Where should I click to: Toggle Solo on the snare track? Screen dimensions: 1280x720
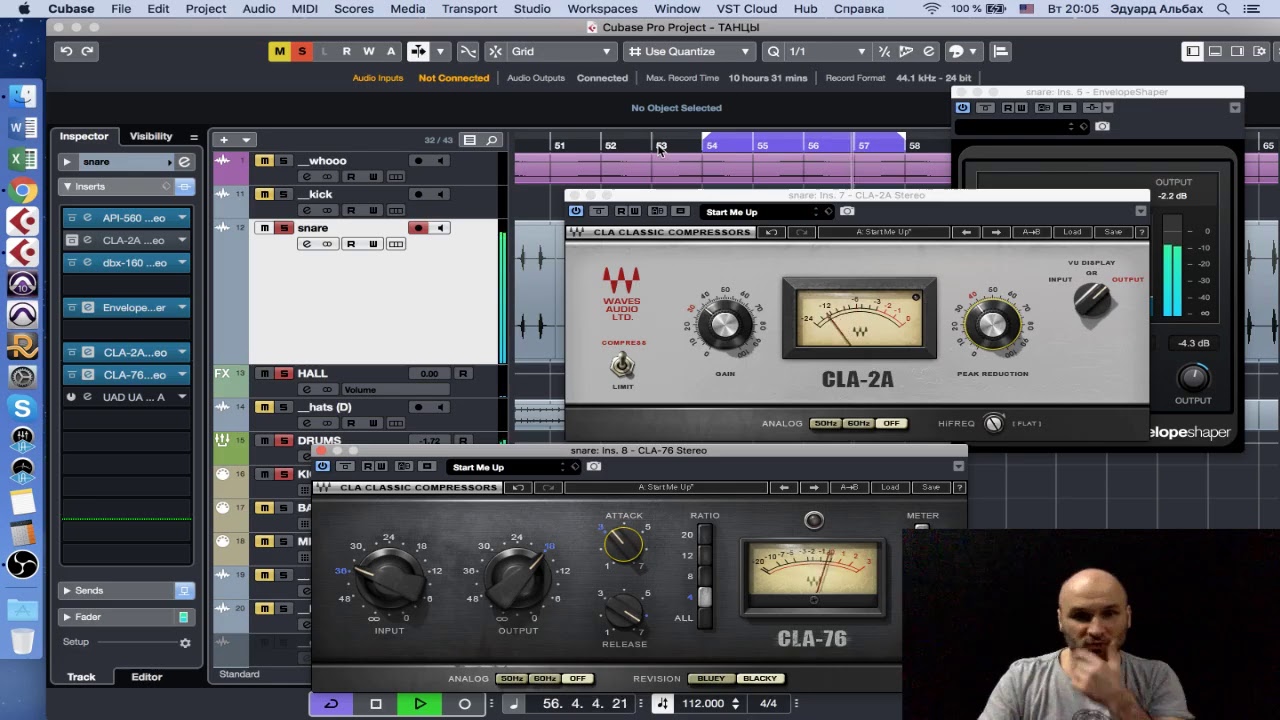(x=284, y=228)
